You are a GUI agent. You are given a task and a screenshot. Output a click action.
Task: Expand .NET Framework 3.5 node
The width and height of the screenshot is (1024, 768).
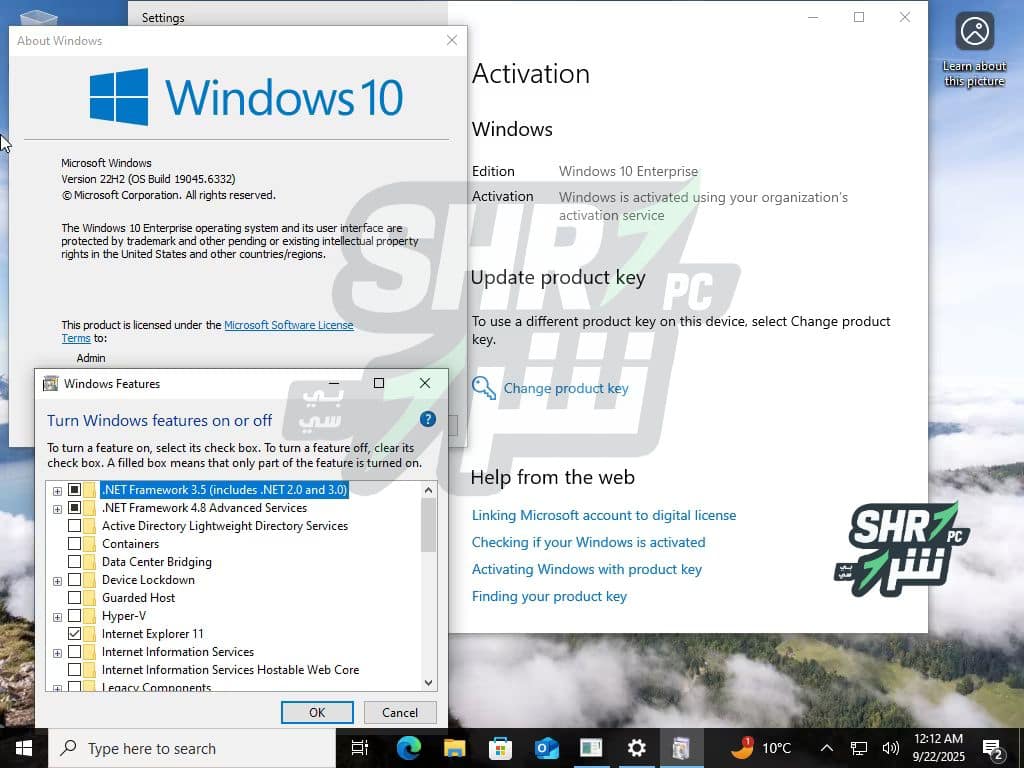[x=57, y=490]
